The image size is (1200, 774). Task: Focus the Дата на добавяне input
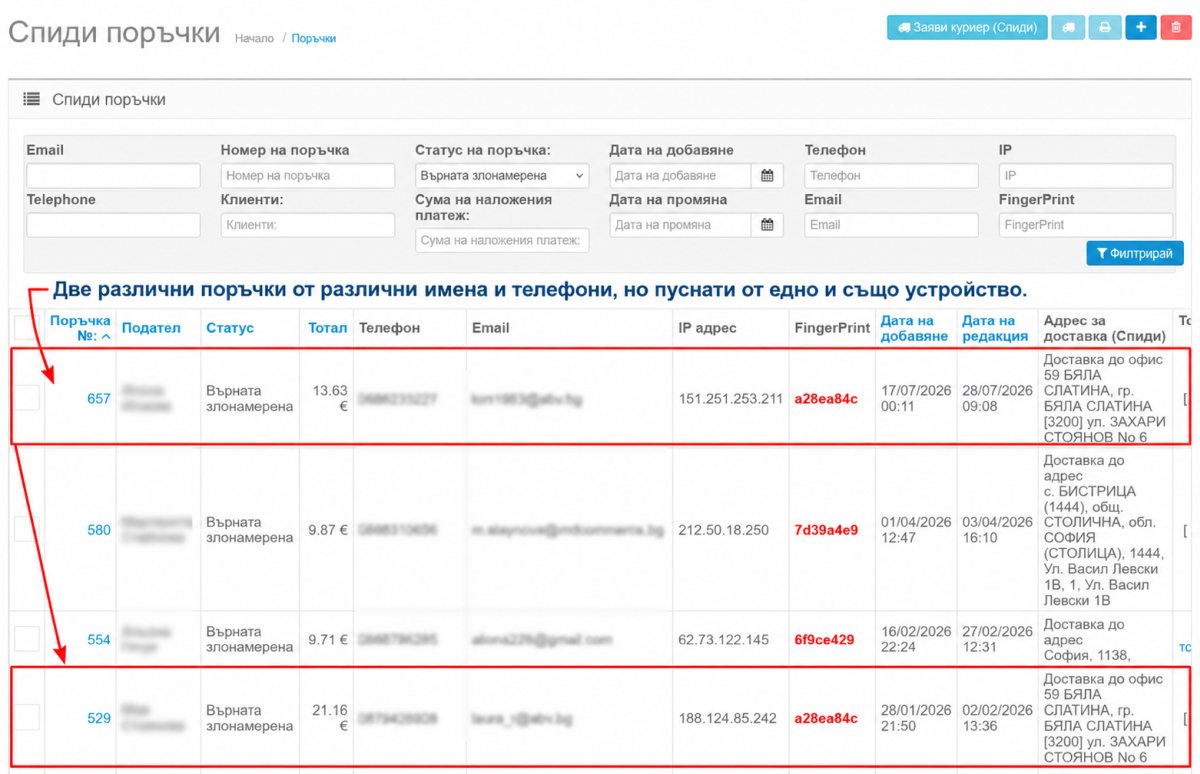(680, 176)
